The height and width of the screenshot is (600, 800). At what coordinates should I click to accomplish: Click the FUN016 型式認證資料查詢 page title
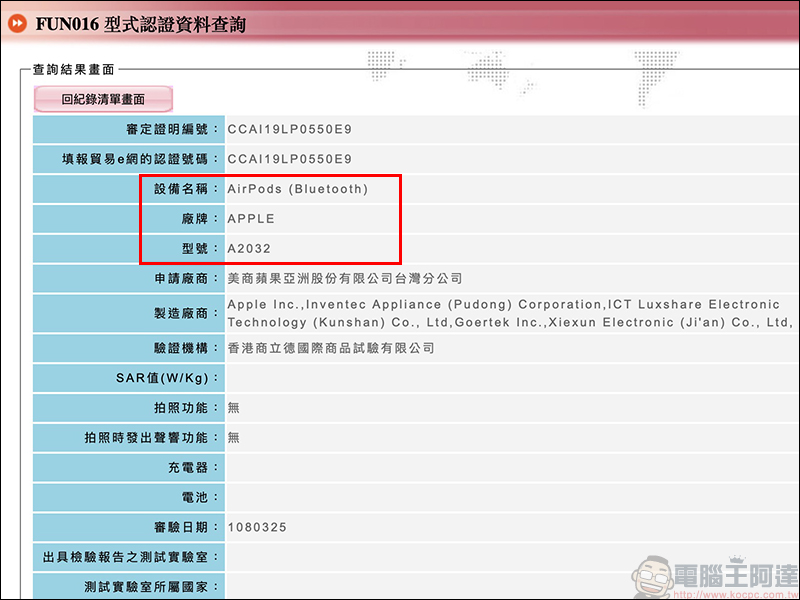click(141, 24)
